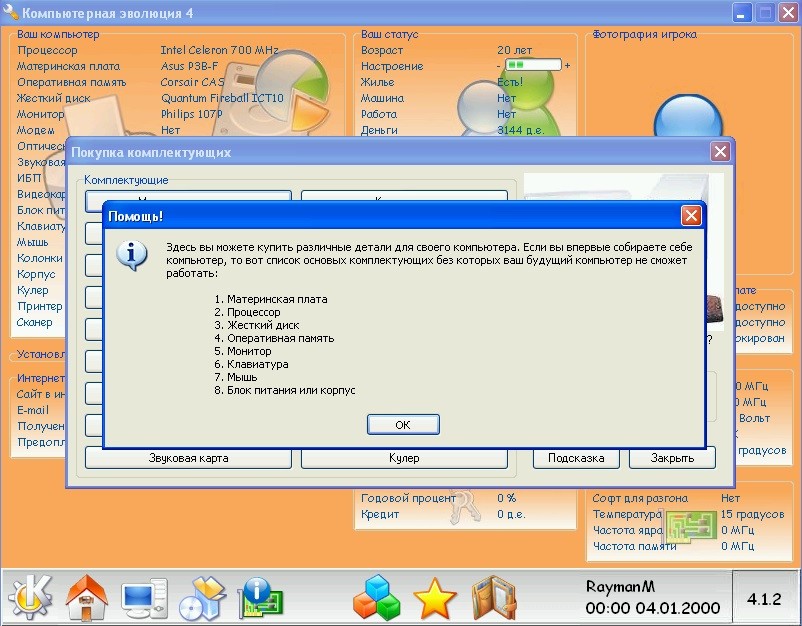The width and height of the screenshot is (802, 626).
Task: Click the Процессор label
Action: (x=47, y=50)
